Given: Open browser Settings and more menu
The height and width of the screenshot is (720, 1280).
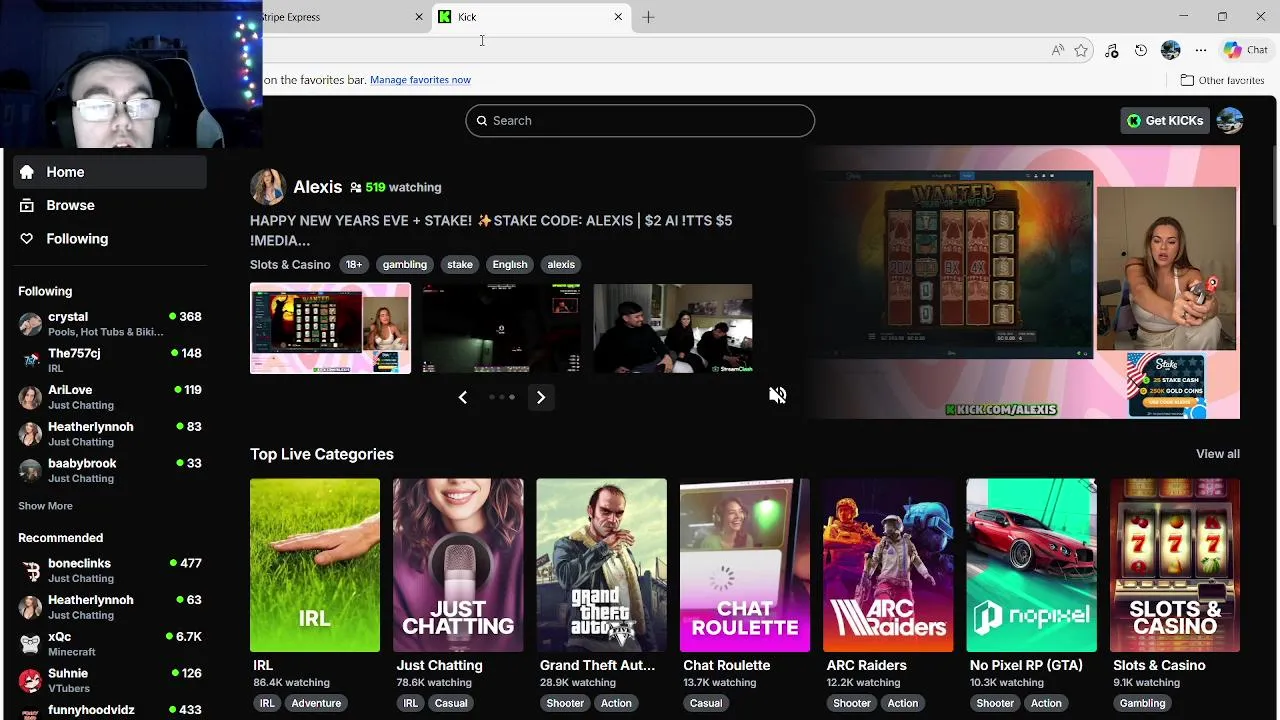Looking at the screenshot, I should click(x=1201, y=50).
